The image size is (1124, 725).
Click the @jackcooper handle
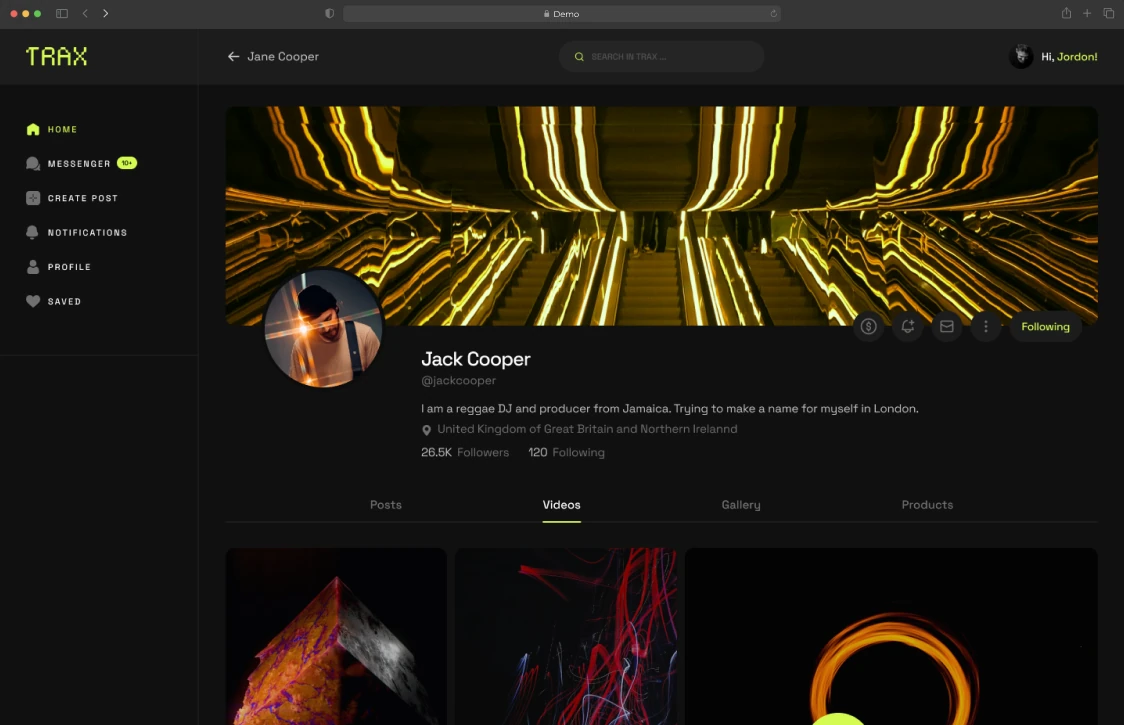(x=458, y=381)
